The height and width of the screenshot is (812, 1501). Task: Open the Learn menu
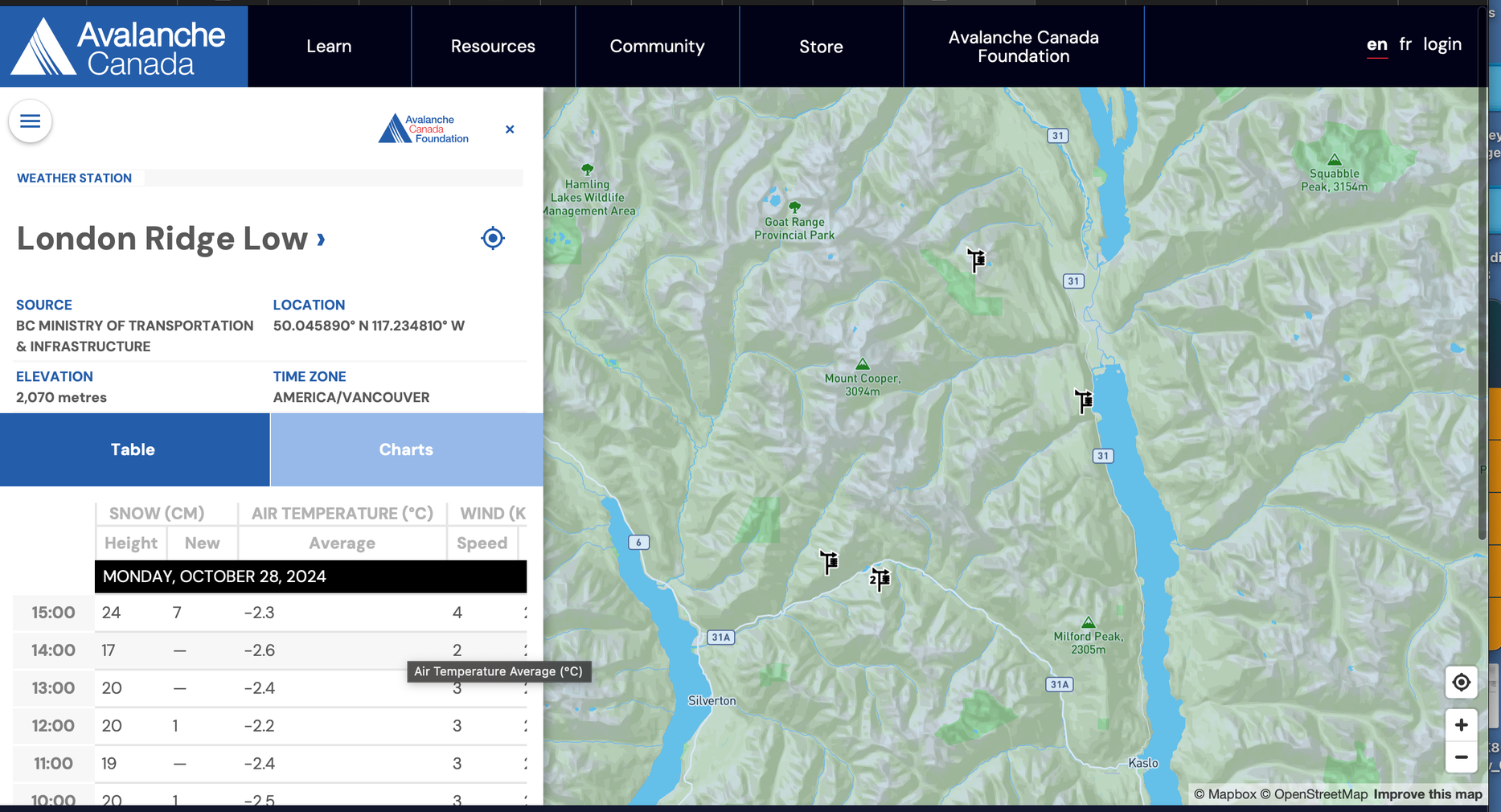tap(329, 47)
